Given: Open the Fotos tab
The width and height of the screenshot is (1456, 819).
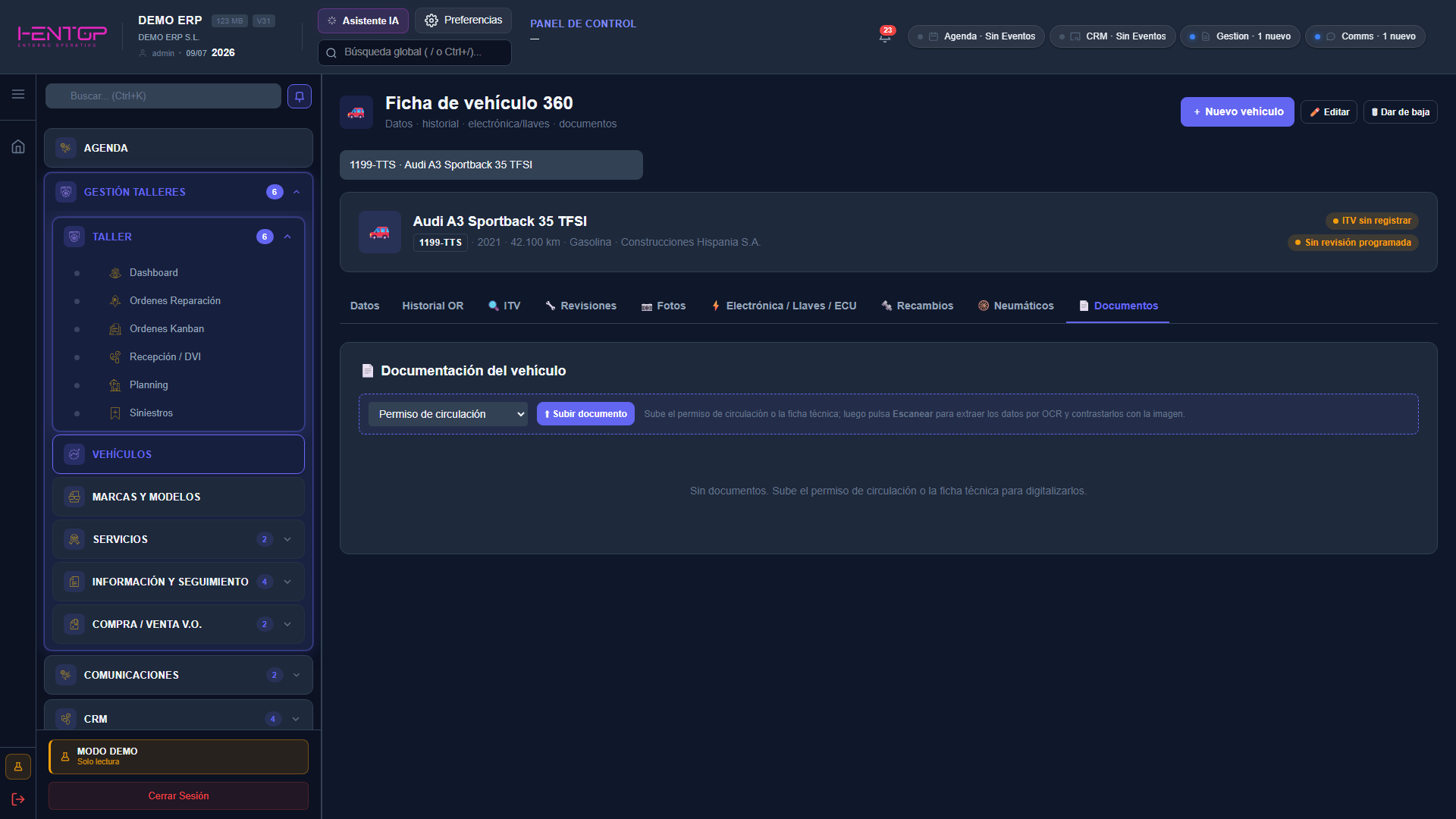Looking at the screenshot, I should [664, 306].
